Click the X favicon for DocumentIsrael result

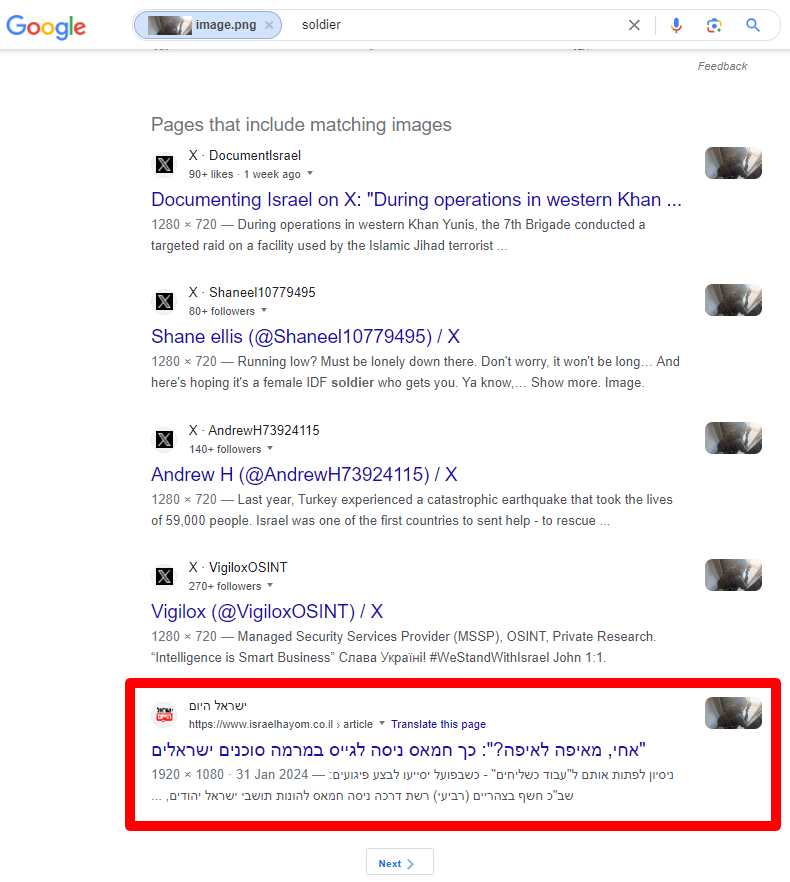click(x=165, y=165)
